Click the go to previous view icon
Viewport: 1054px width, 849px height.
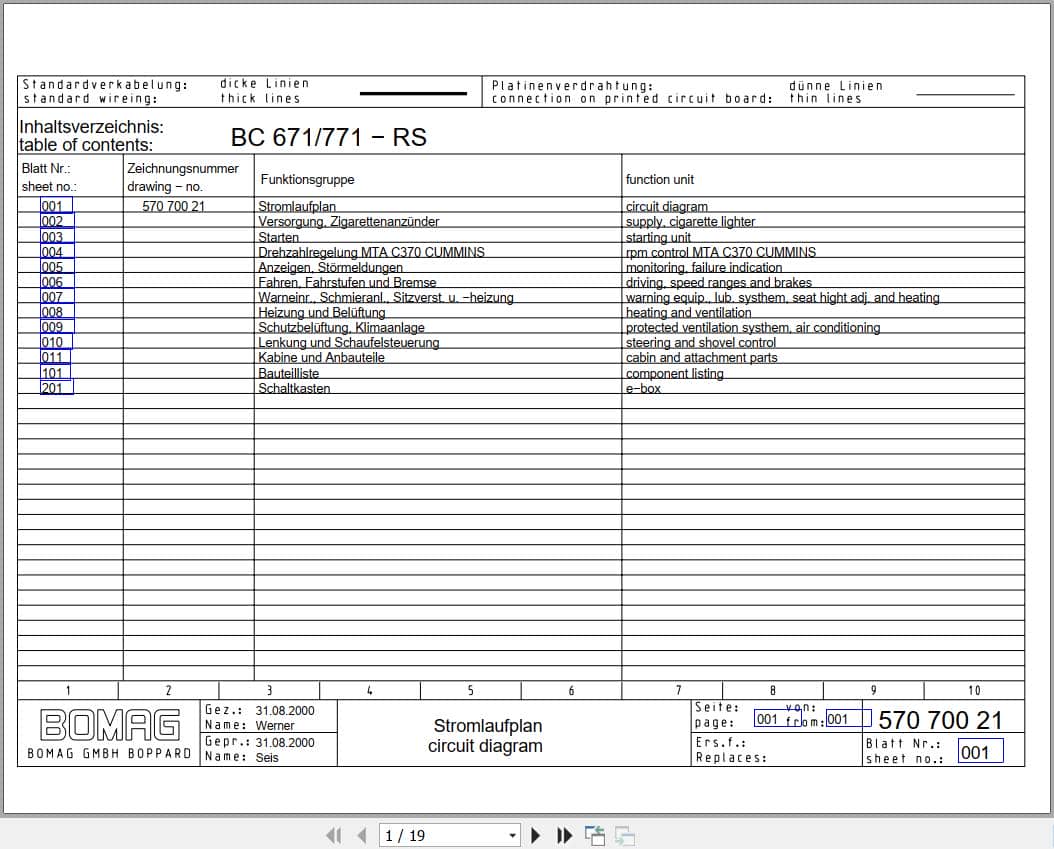595,836
